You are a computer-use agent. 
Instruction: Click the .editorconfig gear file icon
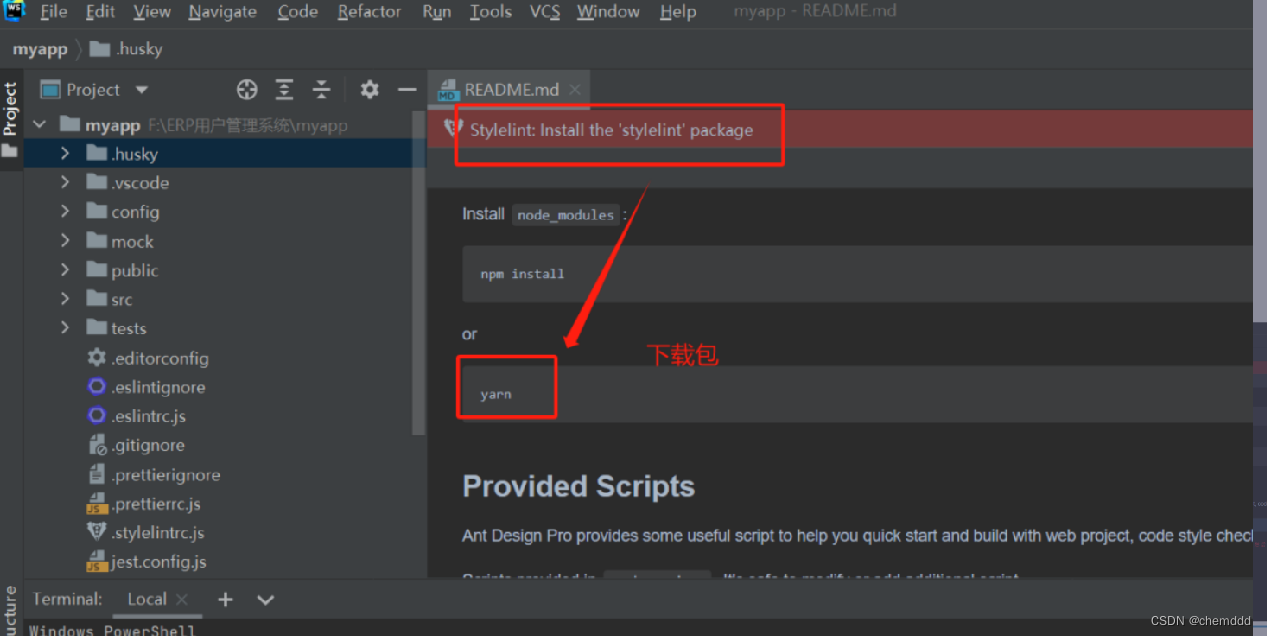(96, 358)
